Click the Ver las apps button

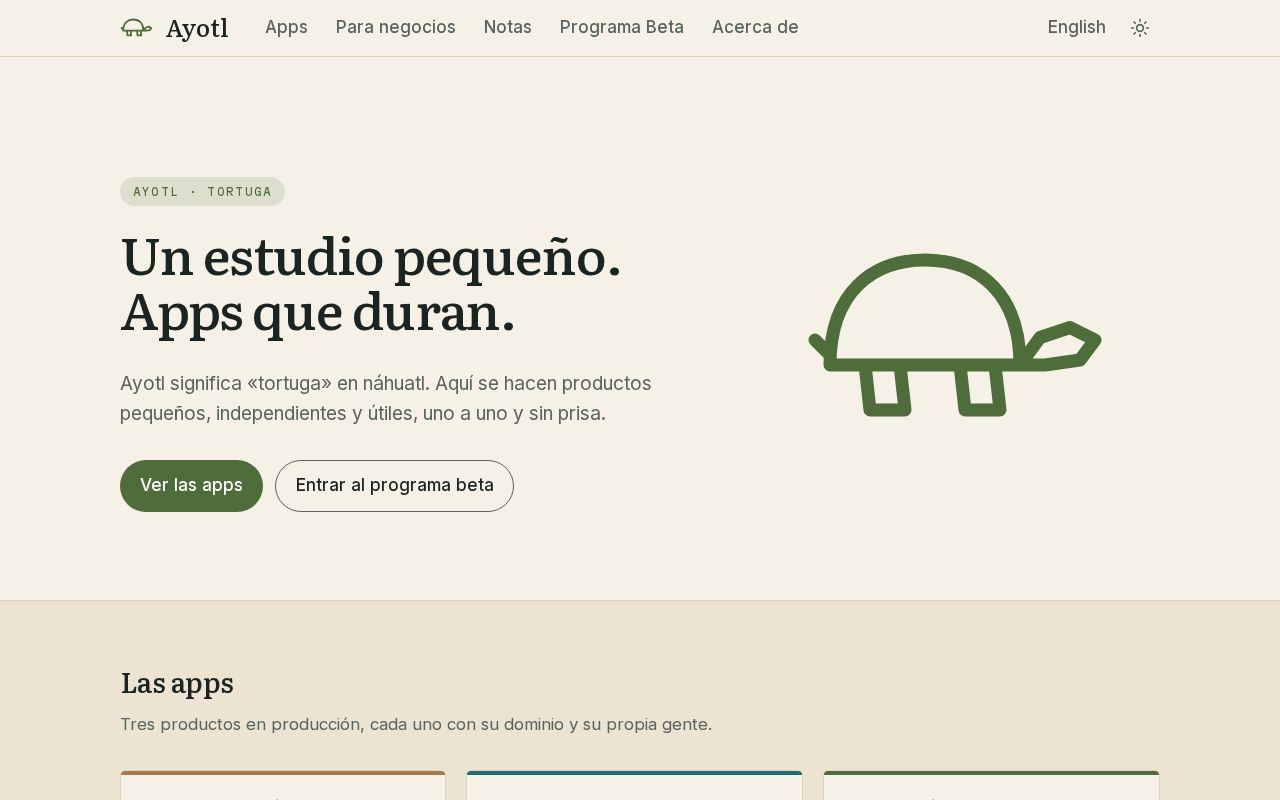[191, 486]
